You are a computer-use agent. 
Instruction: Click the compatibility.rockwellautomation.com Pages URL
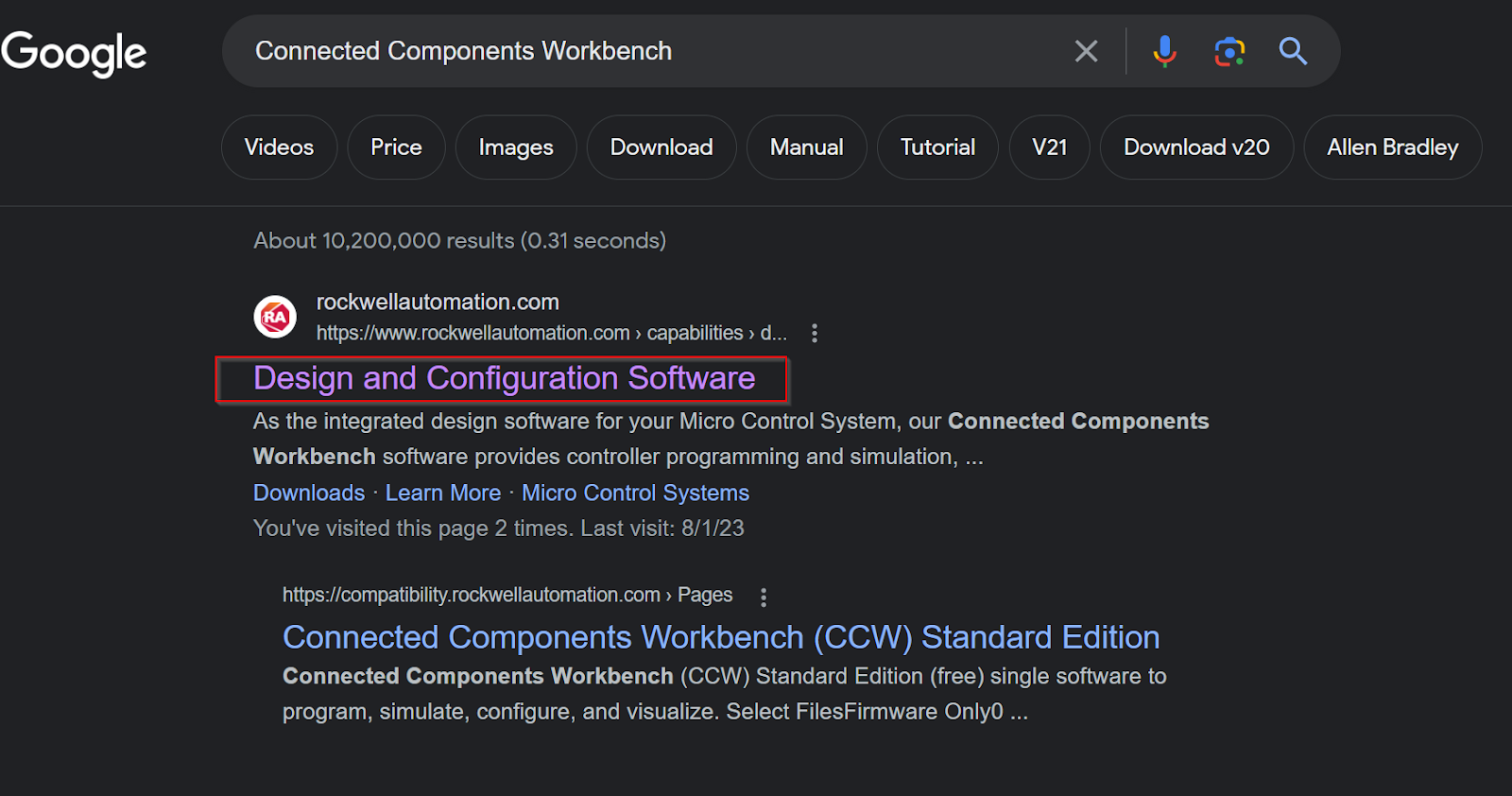(x=507, y=595)
